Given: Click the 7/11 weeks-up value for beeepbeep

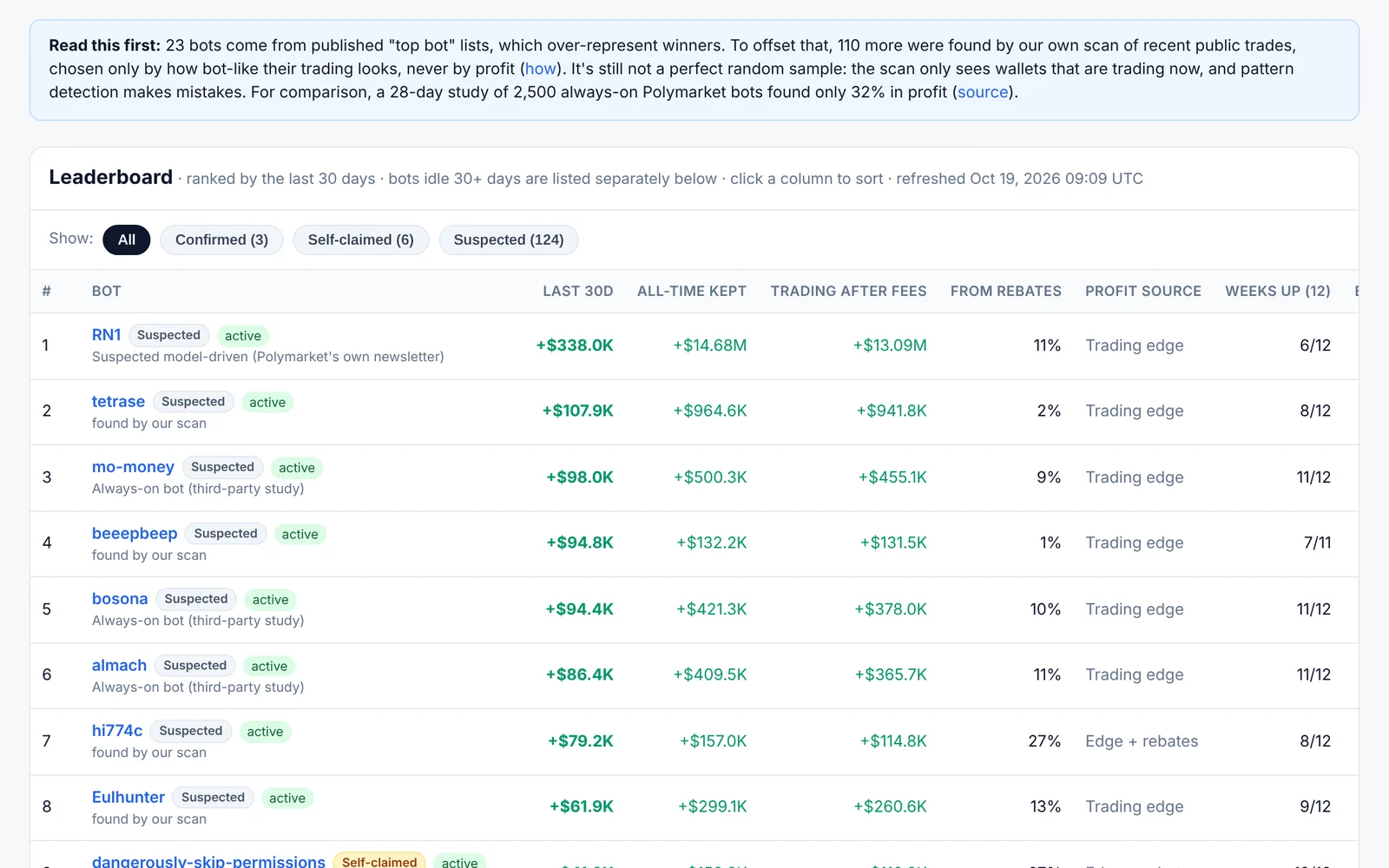Looking at the screenshot, I should click(1317, 542).
